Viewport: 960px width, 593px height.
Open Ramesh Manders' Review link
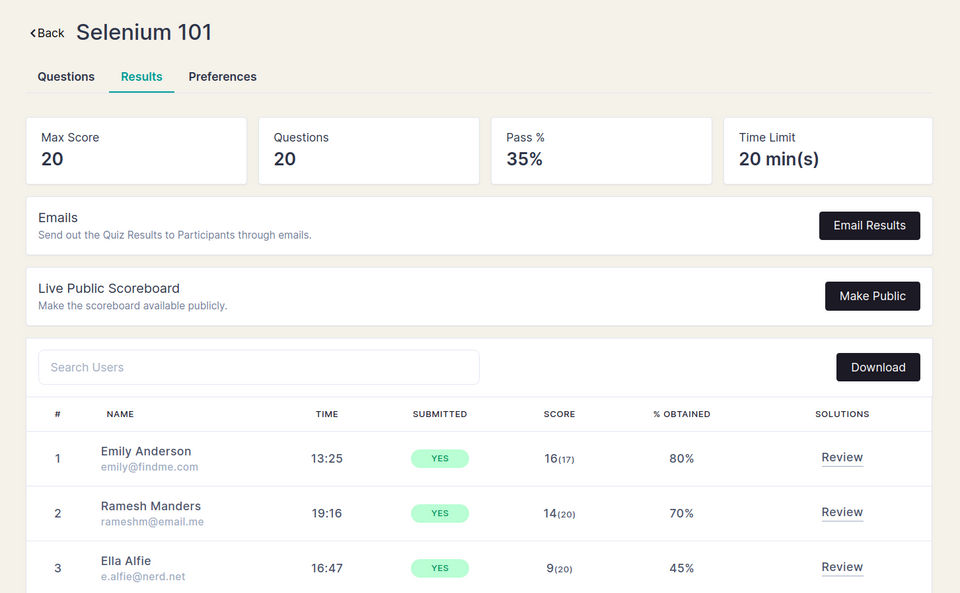842,513
